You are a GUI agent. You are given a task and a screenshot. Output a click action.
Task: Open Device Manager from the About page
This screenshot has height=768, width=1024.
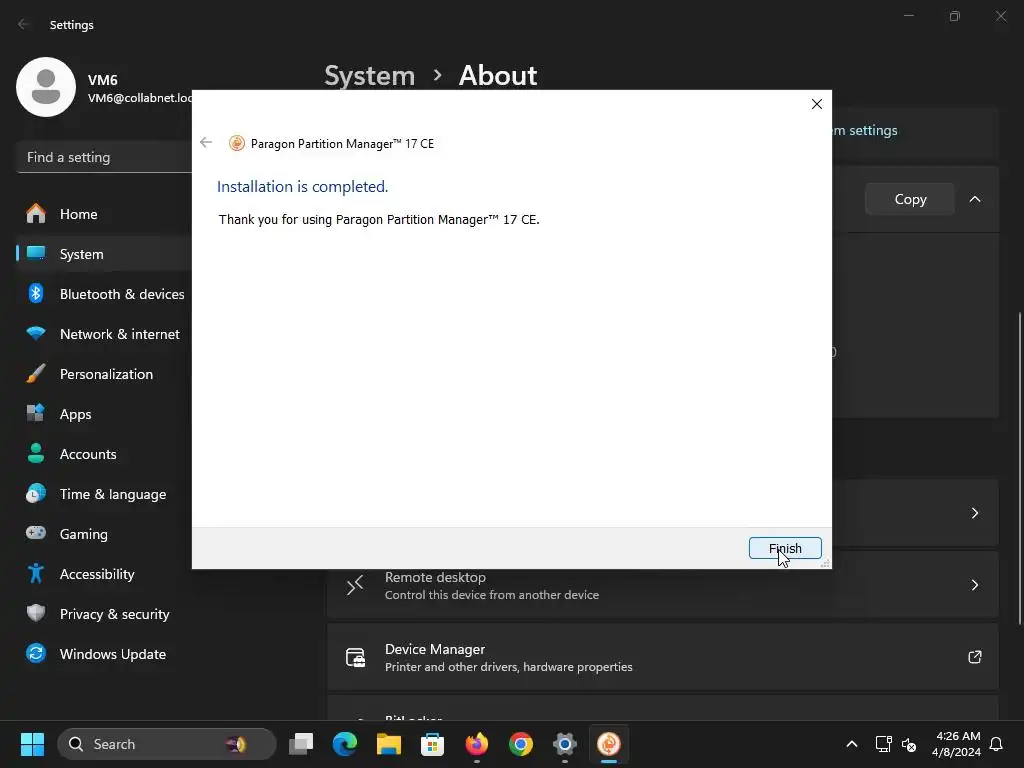tap(662, 657)
